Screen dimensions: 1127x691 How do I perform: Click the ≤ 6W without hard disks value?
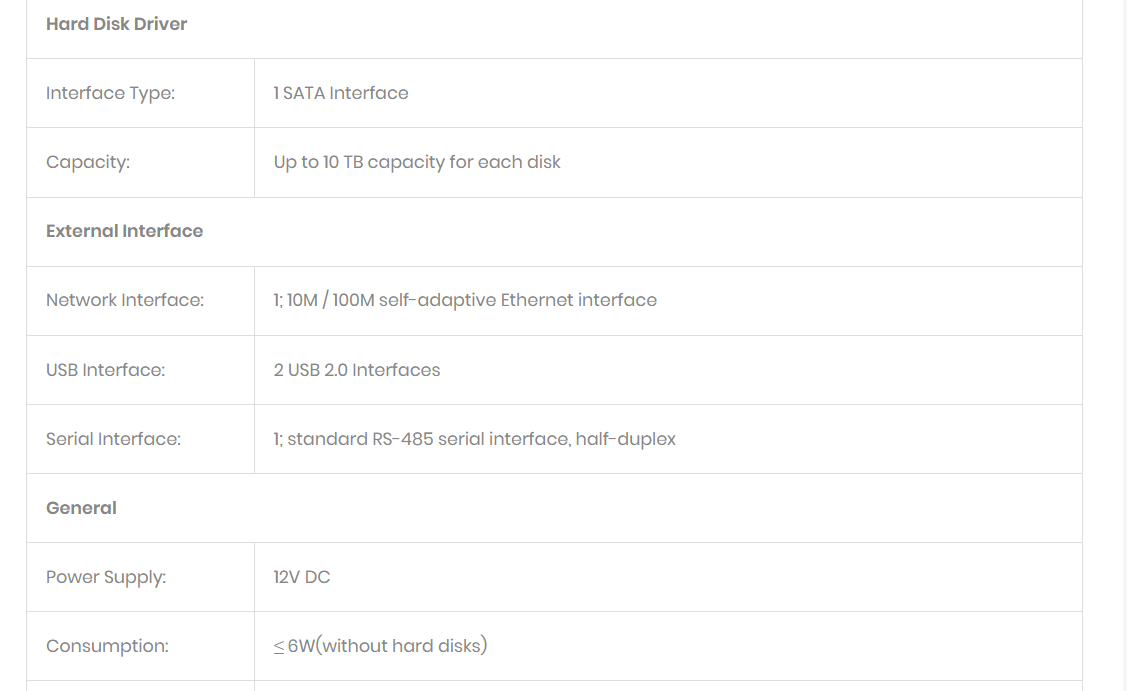(x=380, y=646)
